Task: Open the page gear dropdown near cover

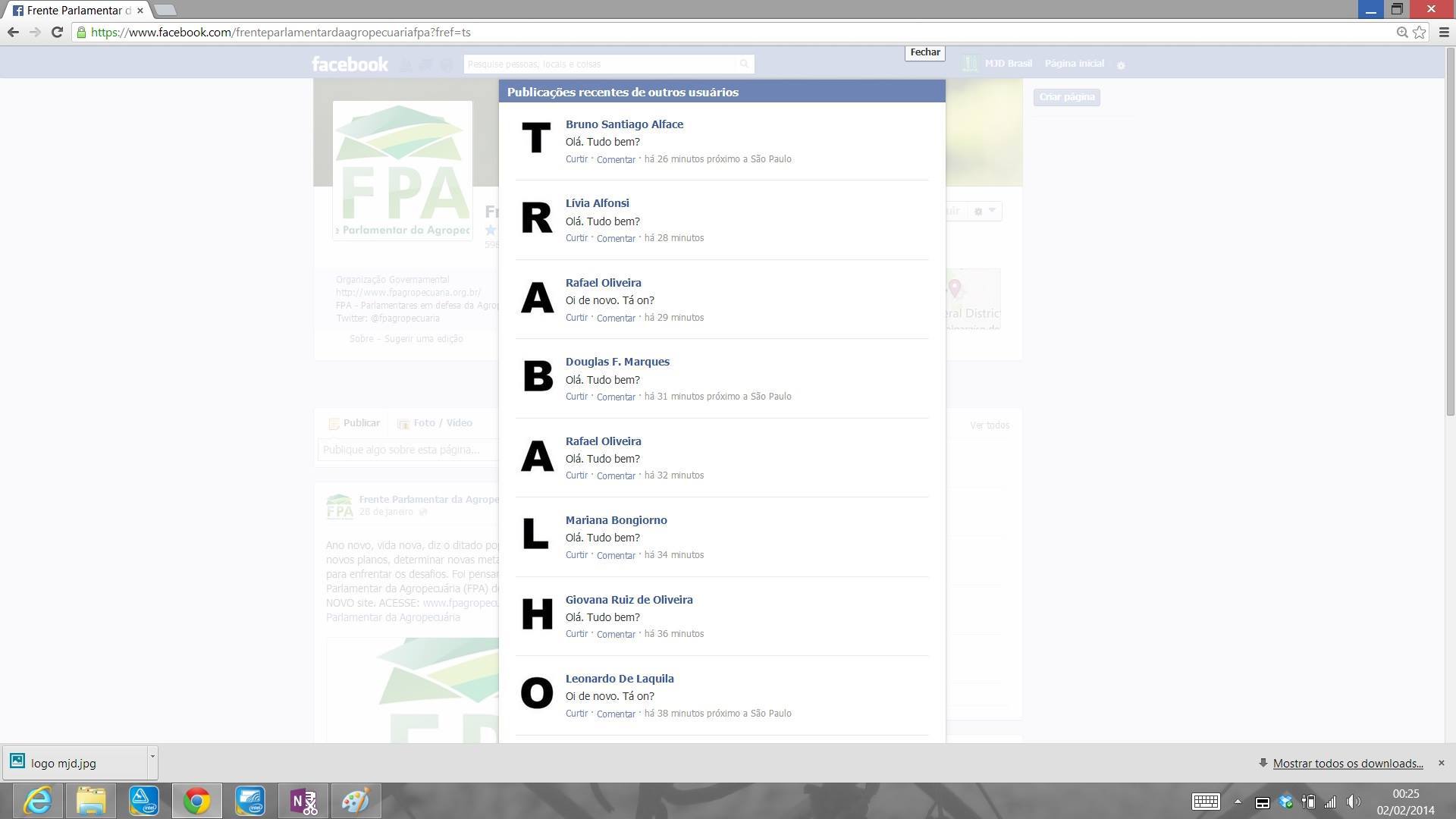Action: (984, 211)
